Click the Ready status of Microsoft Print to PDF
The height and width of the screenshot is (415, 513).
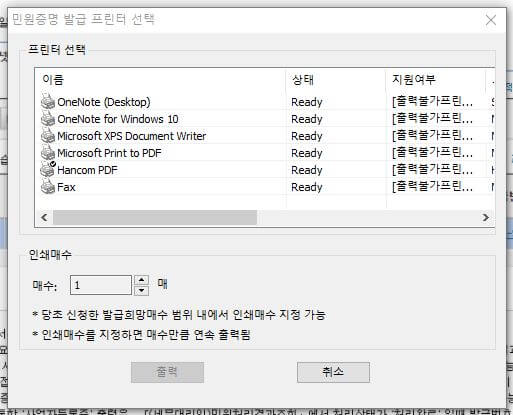[307, 153]
